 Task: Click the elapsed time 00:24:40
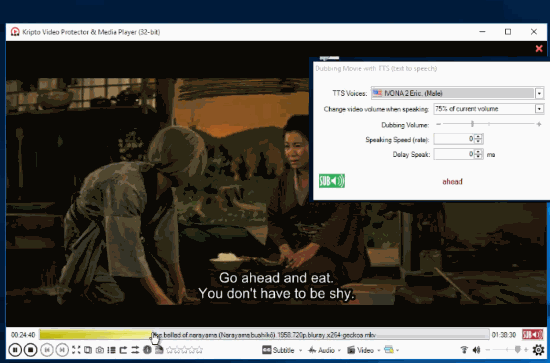coord(23,335)
